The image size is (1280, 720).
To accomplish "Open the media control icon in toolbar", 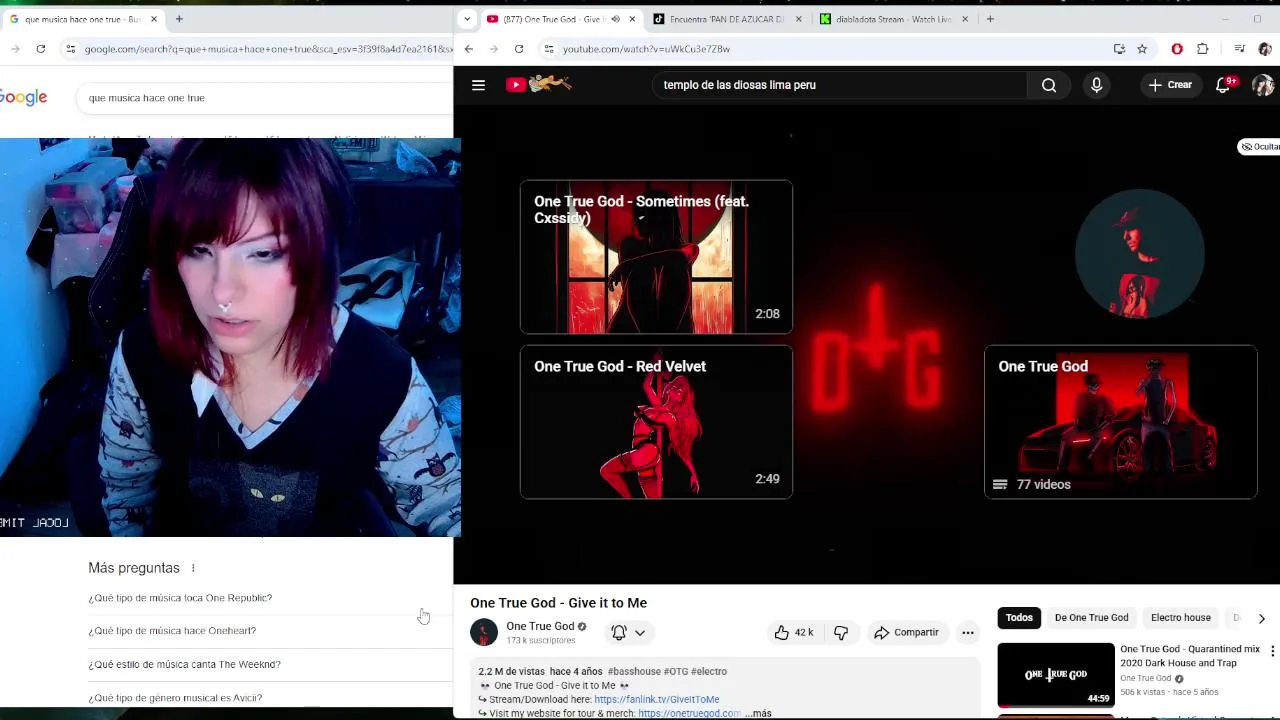I will [1239, 48].
